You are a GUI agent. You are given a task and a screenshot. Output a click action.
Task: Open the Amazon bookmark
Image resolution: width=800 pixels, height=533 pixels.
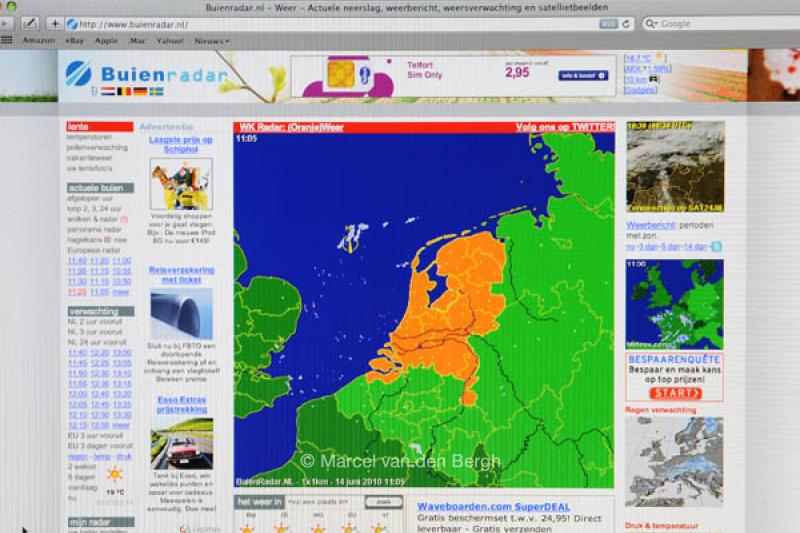coord(39,40)
